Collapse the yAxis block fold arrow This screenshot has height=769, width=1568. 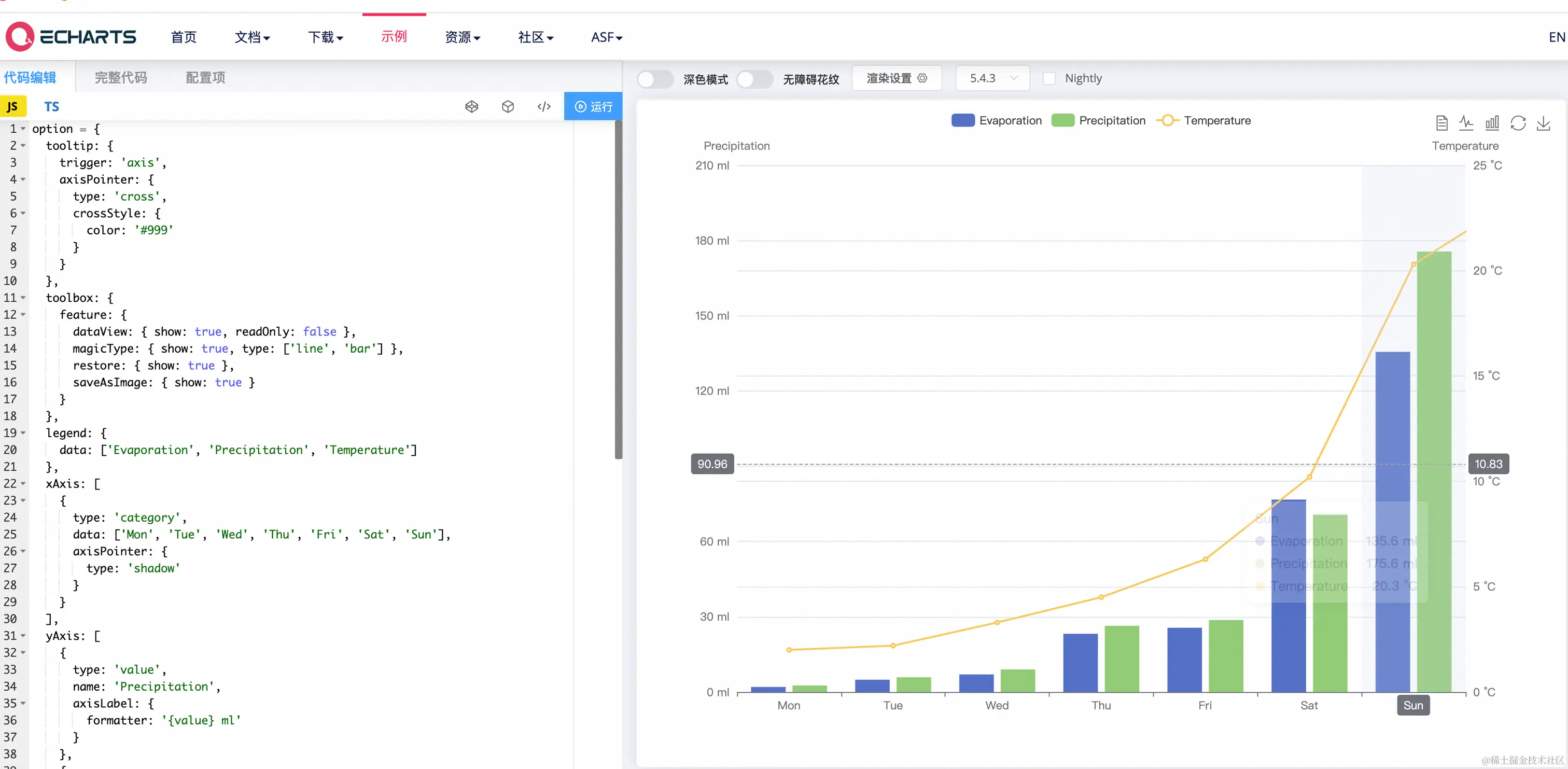pos(23,636)
